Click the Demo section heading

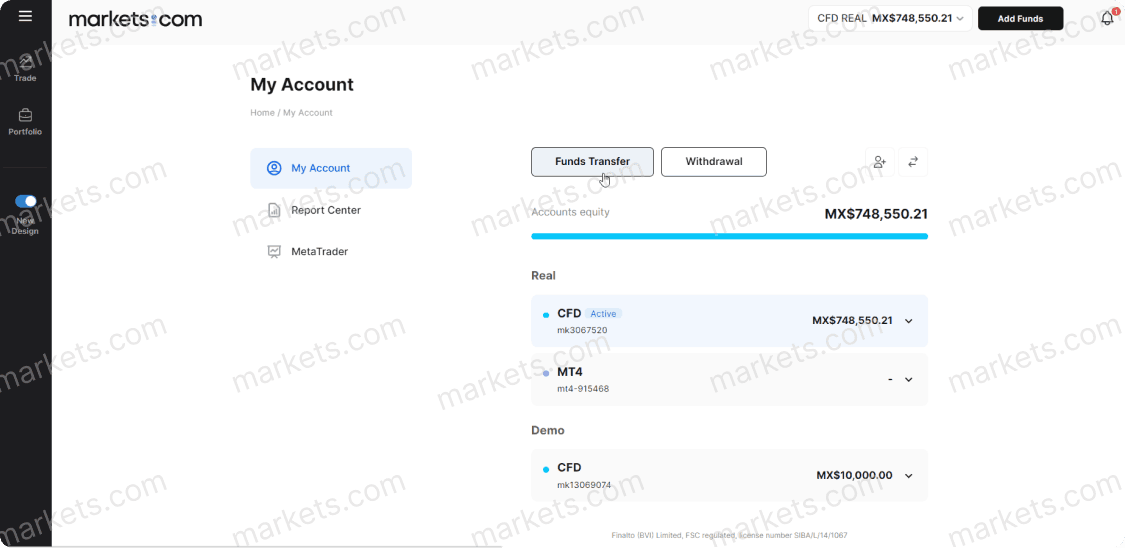click(x=547, y=430)
